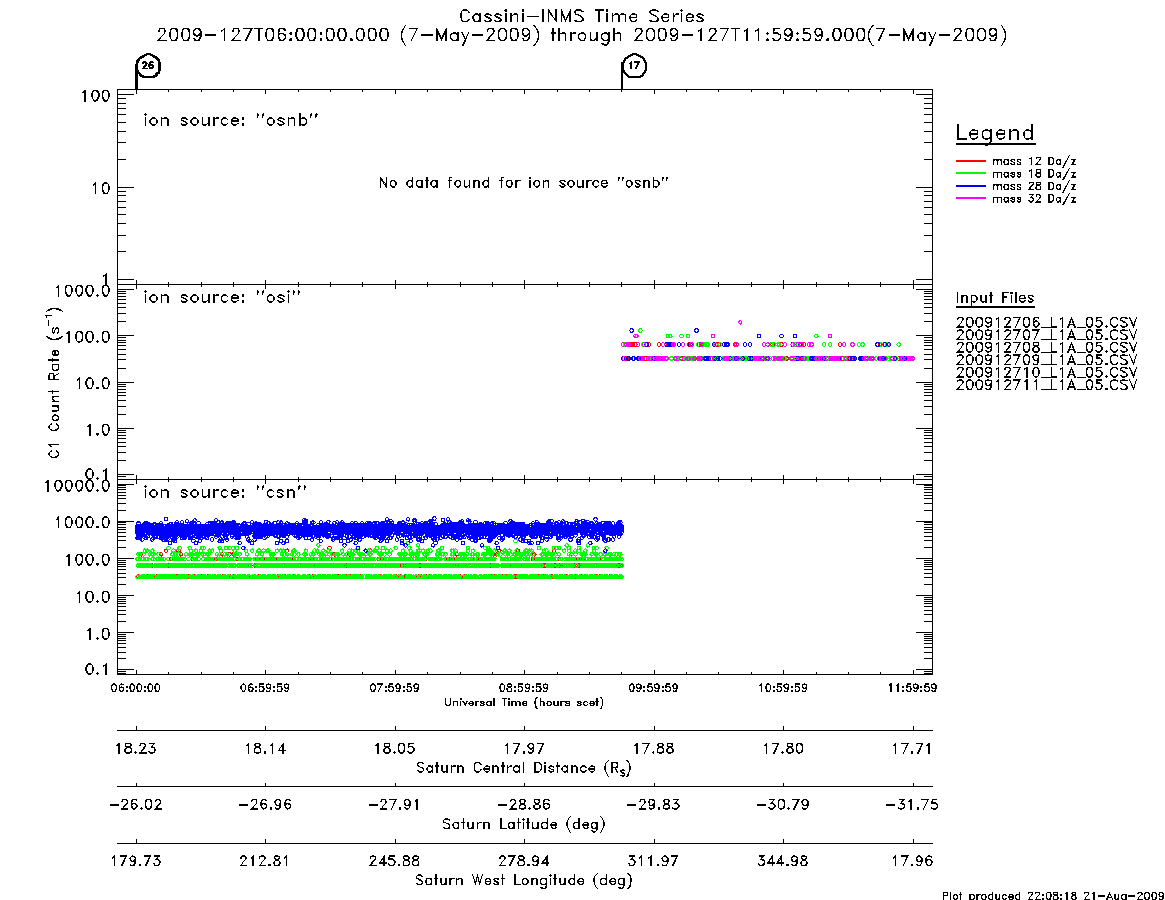This screenshot has width=1165, height=900.
Task: Click latitude value -26.02
Action: point(136,805)
